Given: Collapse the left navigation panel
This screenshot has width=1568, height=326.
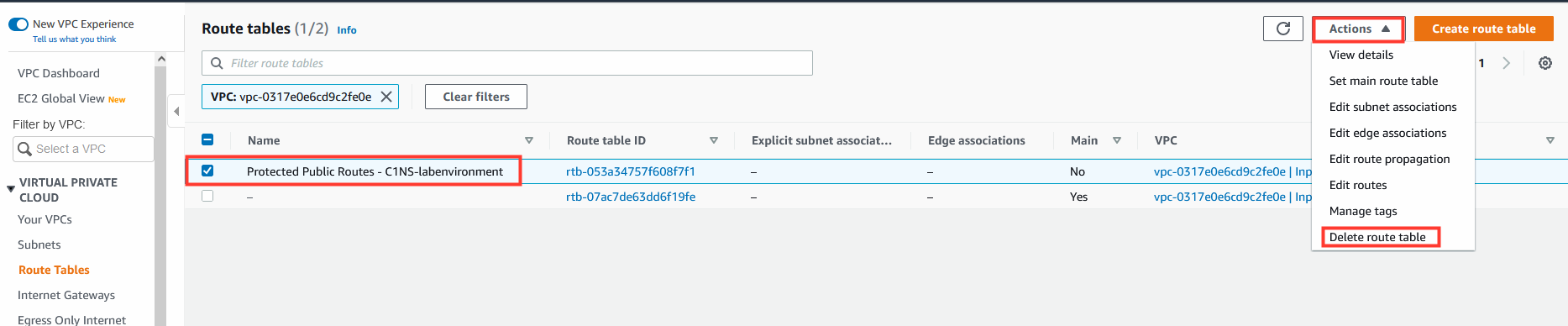Looking at the screenshot, I should coord(176,111).
